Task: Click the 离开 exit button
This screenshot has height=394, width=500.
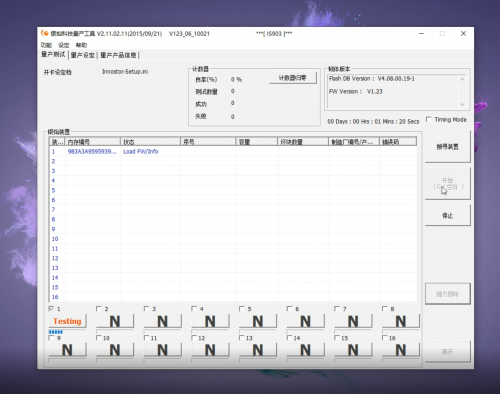Action: [447, 352]
